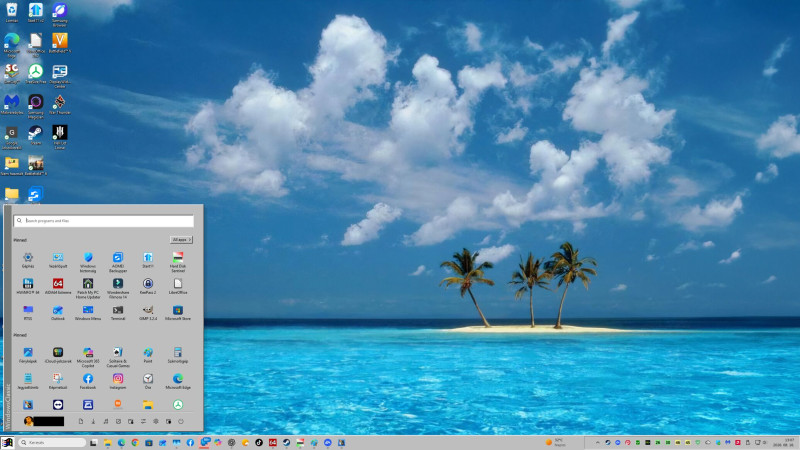Launch HWiNFO 64 from pinned apps
800x450 pixels.
coord(28,287)
